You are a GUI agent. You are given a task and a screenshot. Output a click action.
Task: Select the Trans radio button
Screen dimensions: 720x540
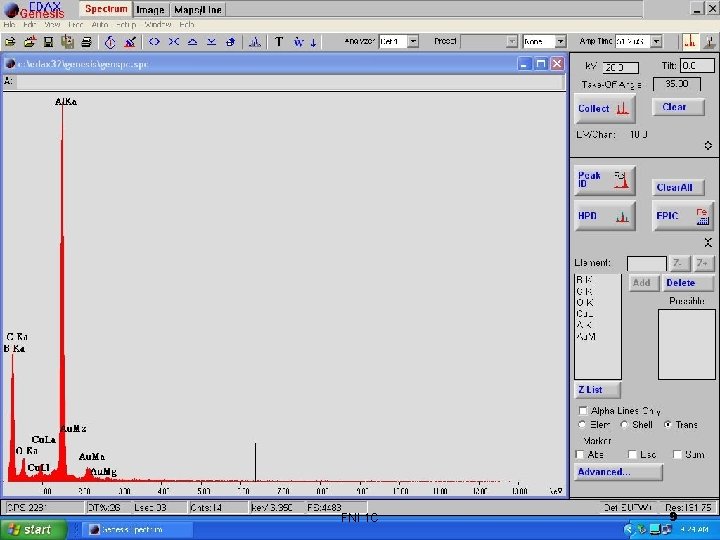[x=667, y=425]
